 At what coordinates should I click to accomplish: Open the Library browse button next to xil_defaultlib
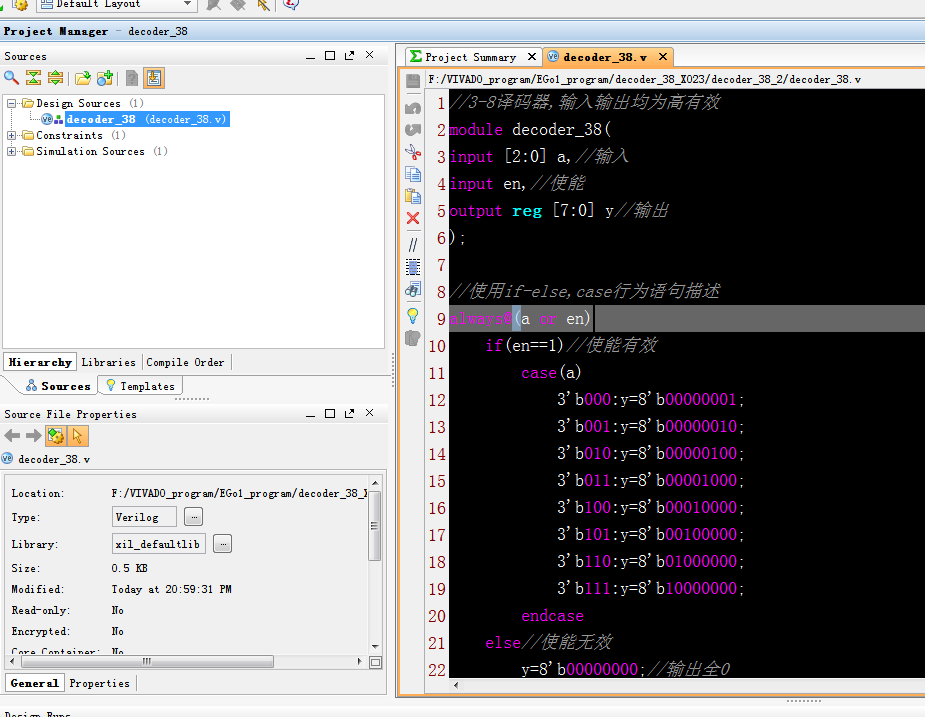[224, 544]
